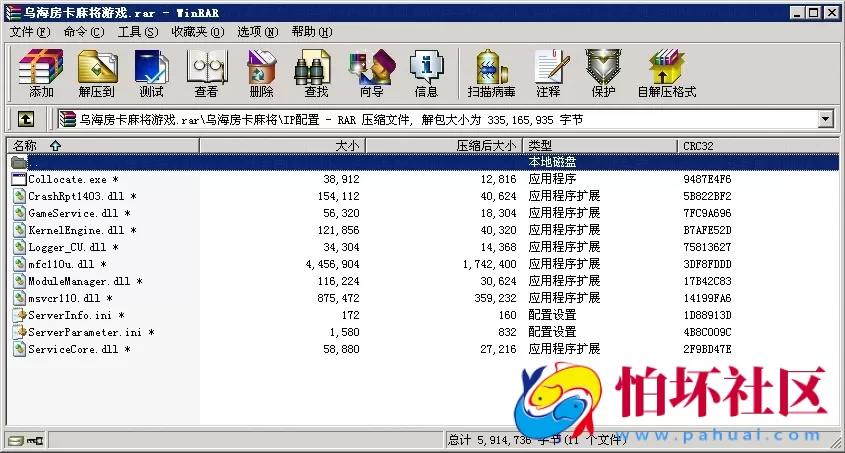This screenshot has width=845, height=453.
Task: Open the 注释 (Comment) toolbar icon
Action: point(549,73)
